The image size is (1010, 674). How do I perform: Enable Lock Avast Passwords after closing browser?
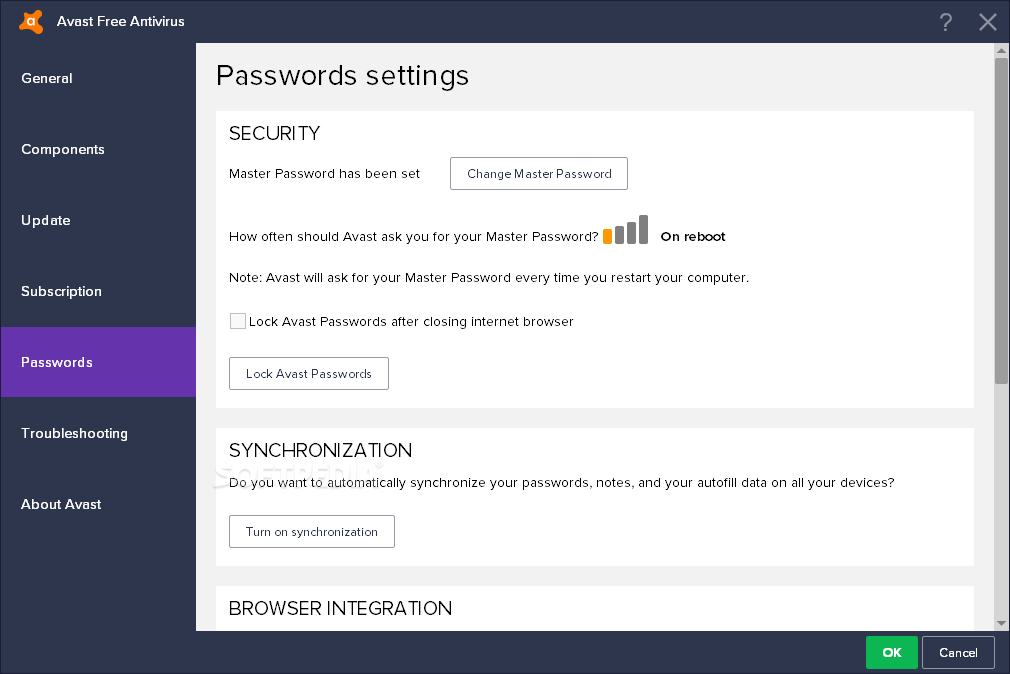point(238,321)
